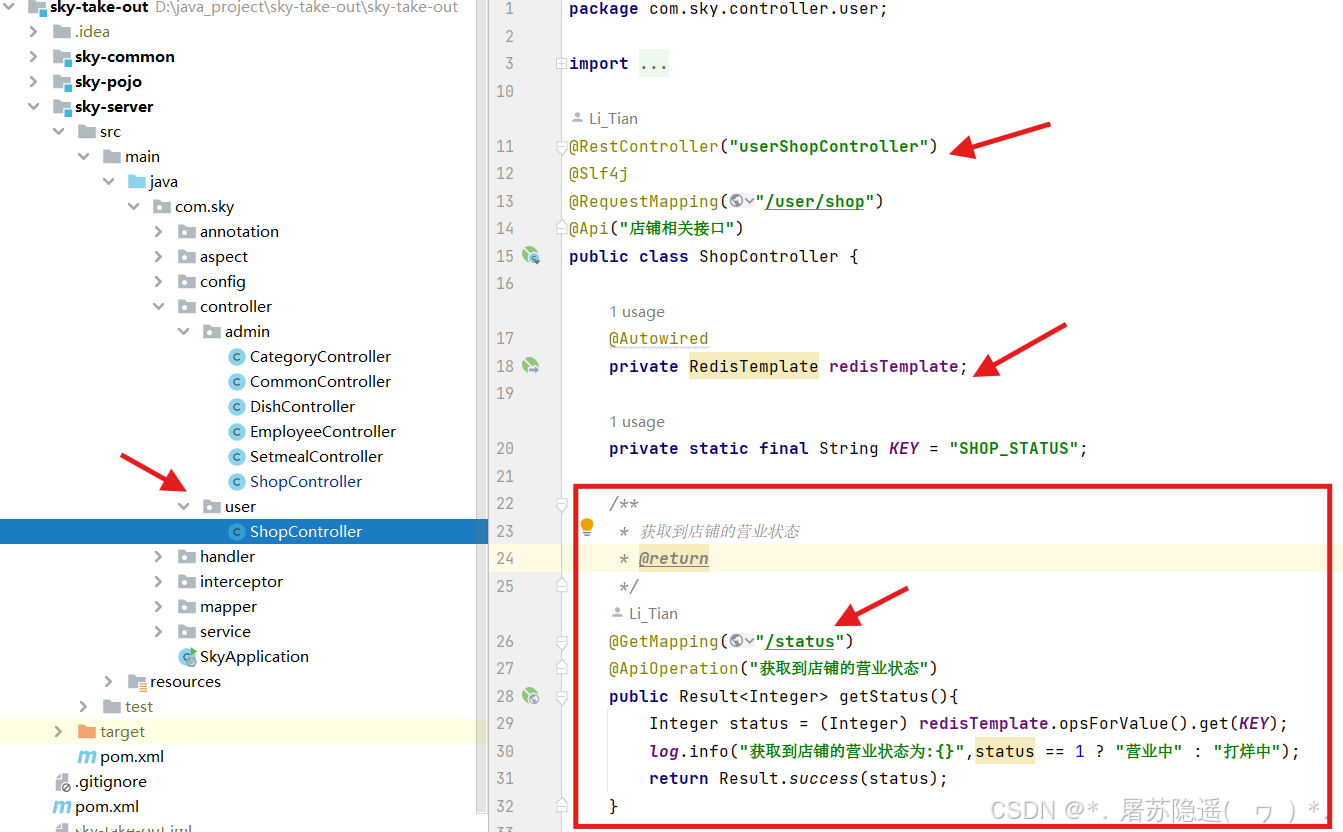This screenshot has width=1343, height=832.
Task: Click the globe icon inside @GetMapping
Action: click(737, 641)
